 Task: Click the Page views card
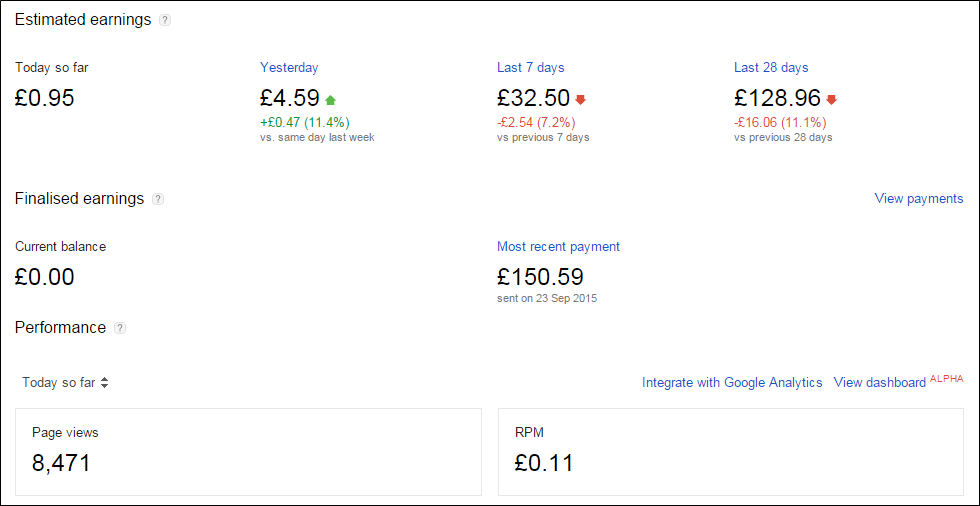pos(248,452)
